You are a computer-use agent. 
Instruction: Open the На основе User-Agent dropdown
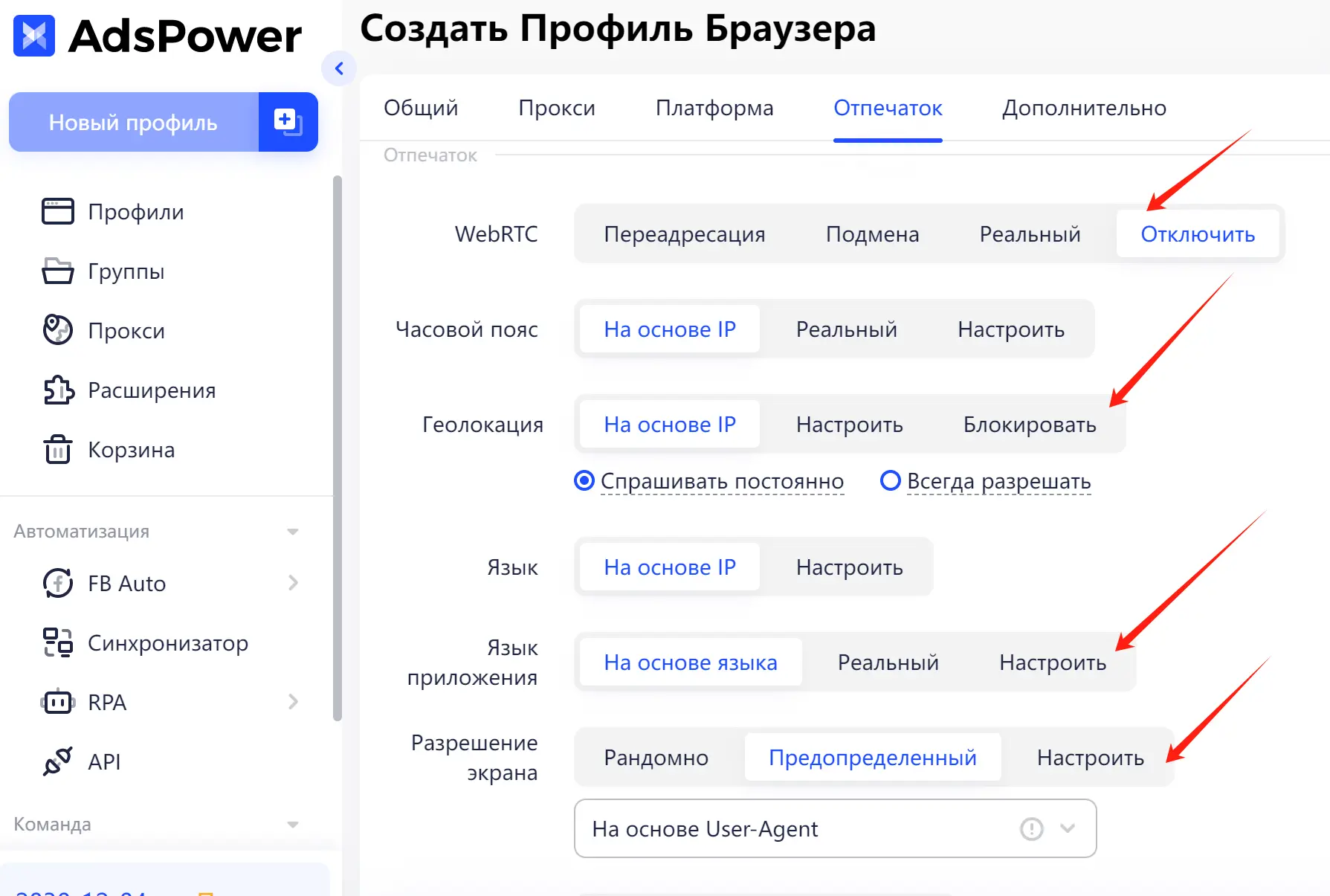click(x=835, y=828)
